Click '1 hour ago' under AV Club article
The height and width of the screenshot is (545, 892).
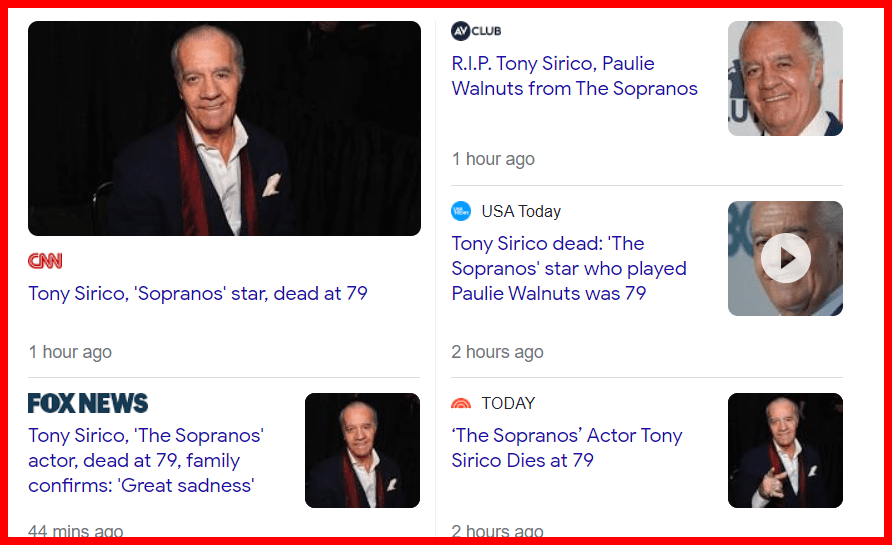(493, 159)
